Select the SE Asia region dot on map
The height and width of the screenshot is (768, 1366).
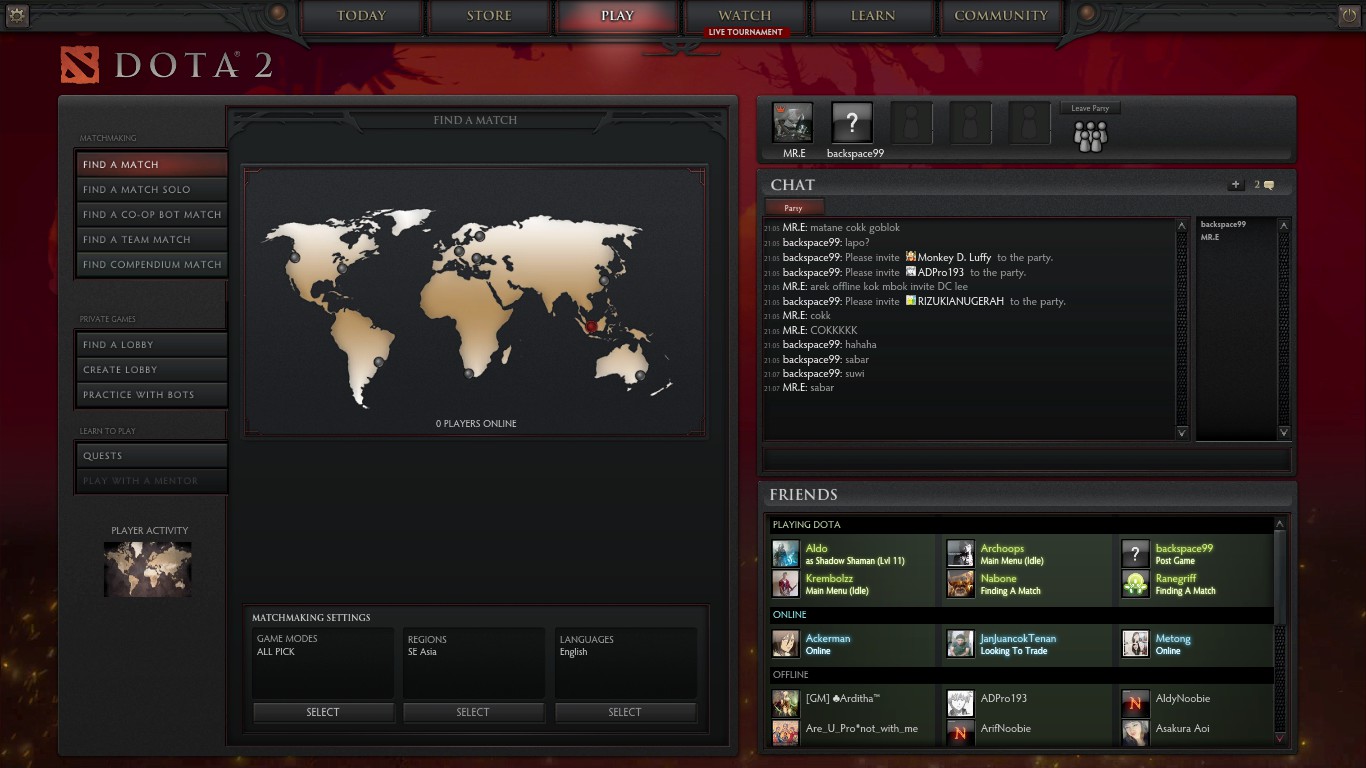(591, 326)
